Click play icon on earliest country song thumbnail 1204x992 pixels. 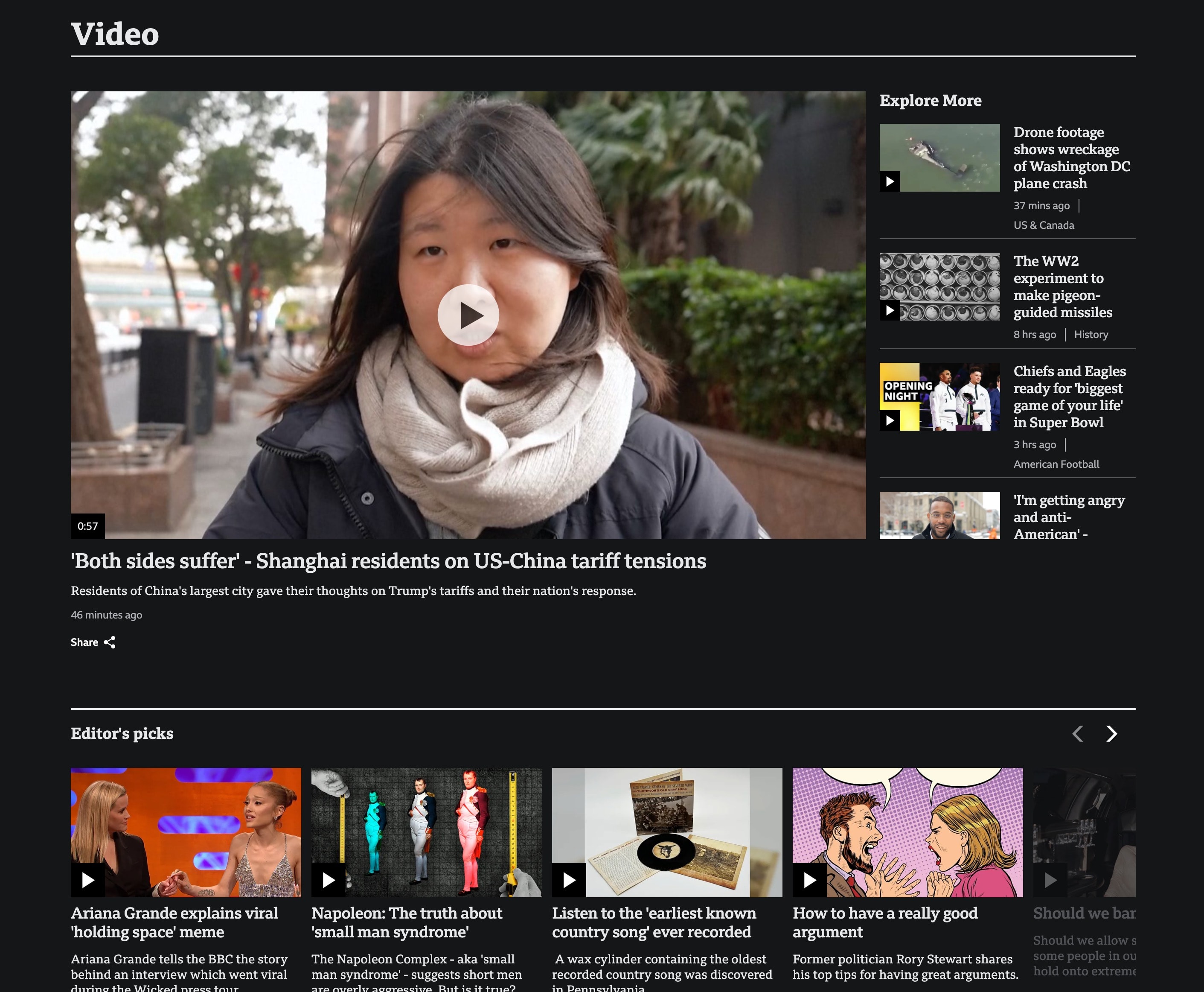pos(569,880)
